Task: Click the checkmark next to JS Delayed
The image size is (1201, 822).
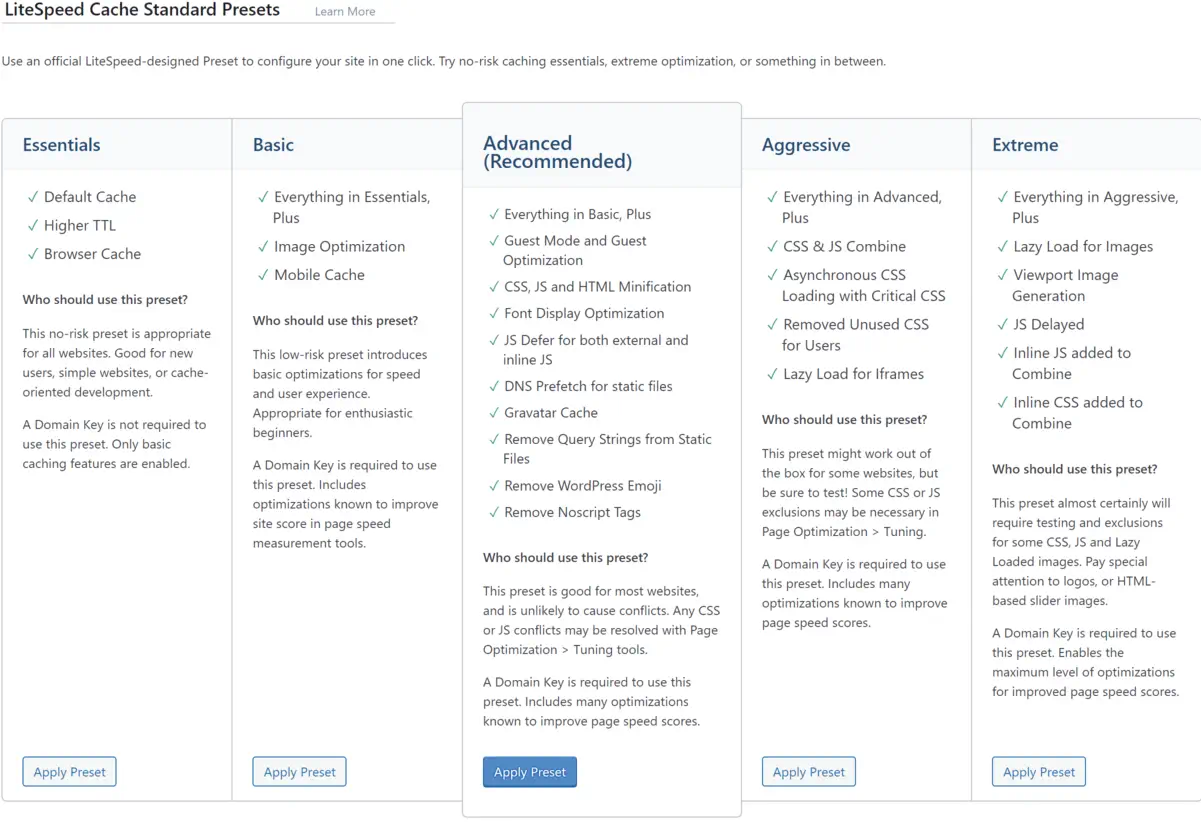Action: [1001, 324]
